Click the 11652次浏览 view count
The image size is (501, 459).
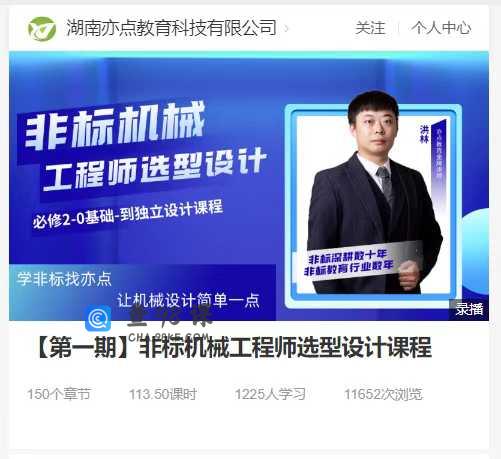pyautogui.click(x=383, y=394)
